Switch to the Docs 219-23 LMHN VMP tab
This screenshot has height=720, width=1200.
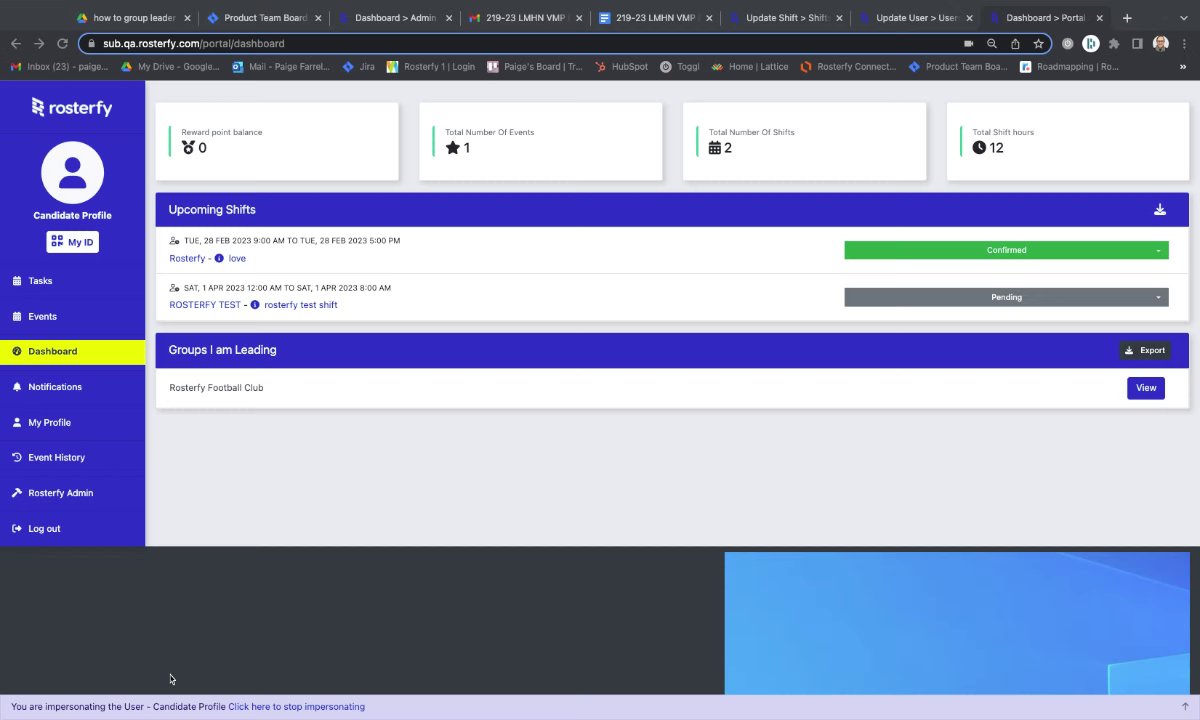pos(655,18)
